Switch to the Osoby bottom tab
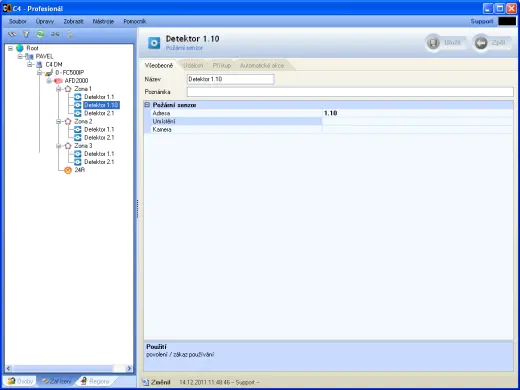The width and height of the screenshot is (520, 390). [x=21, y=381]
